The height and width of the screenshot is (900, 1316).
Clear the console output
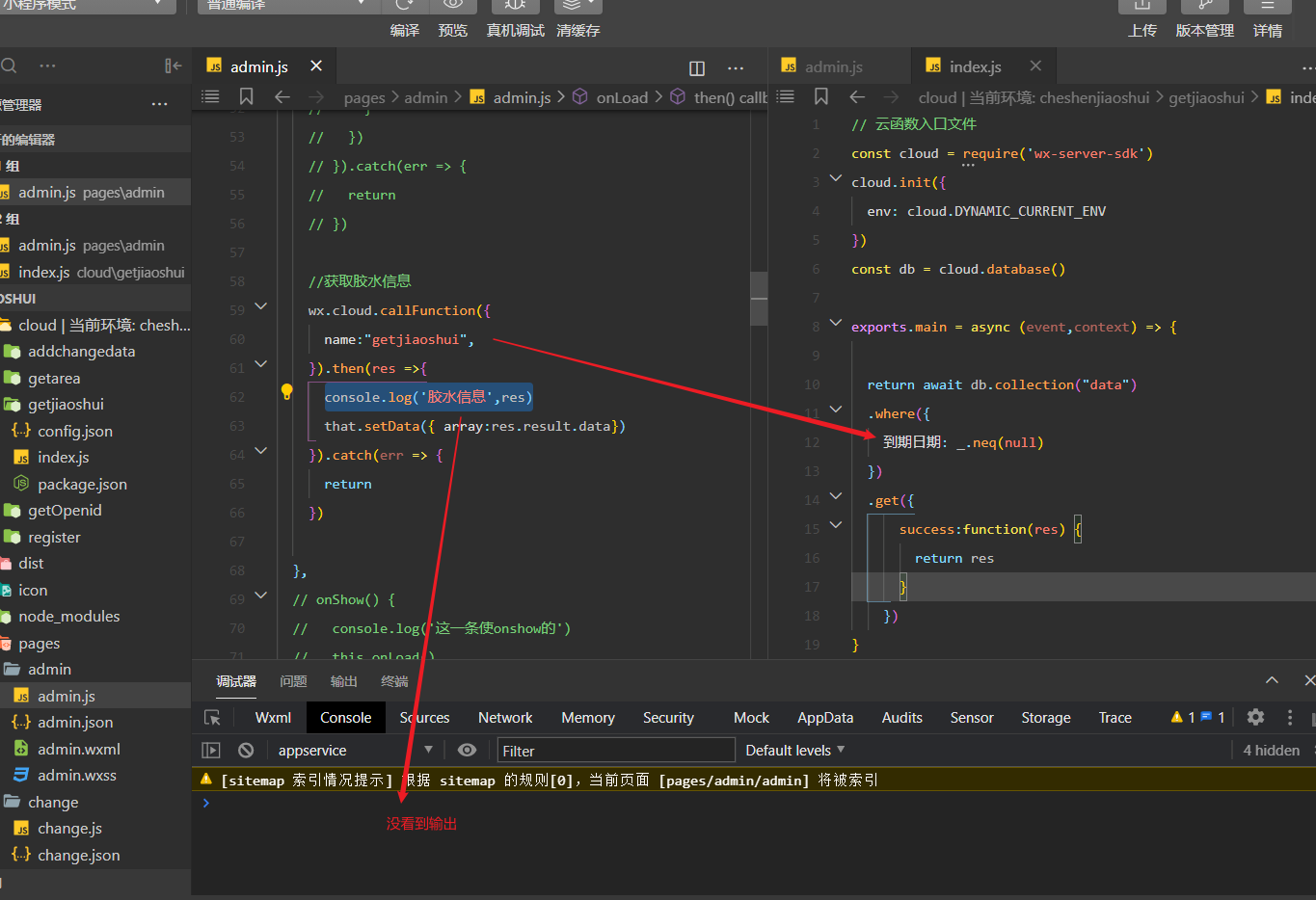click(246, 751)
